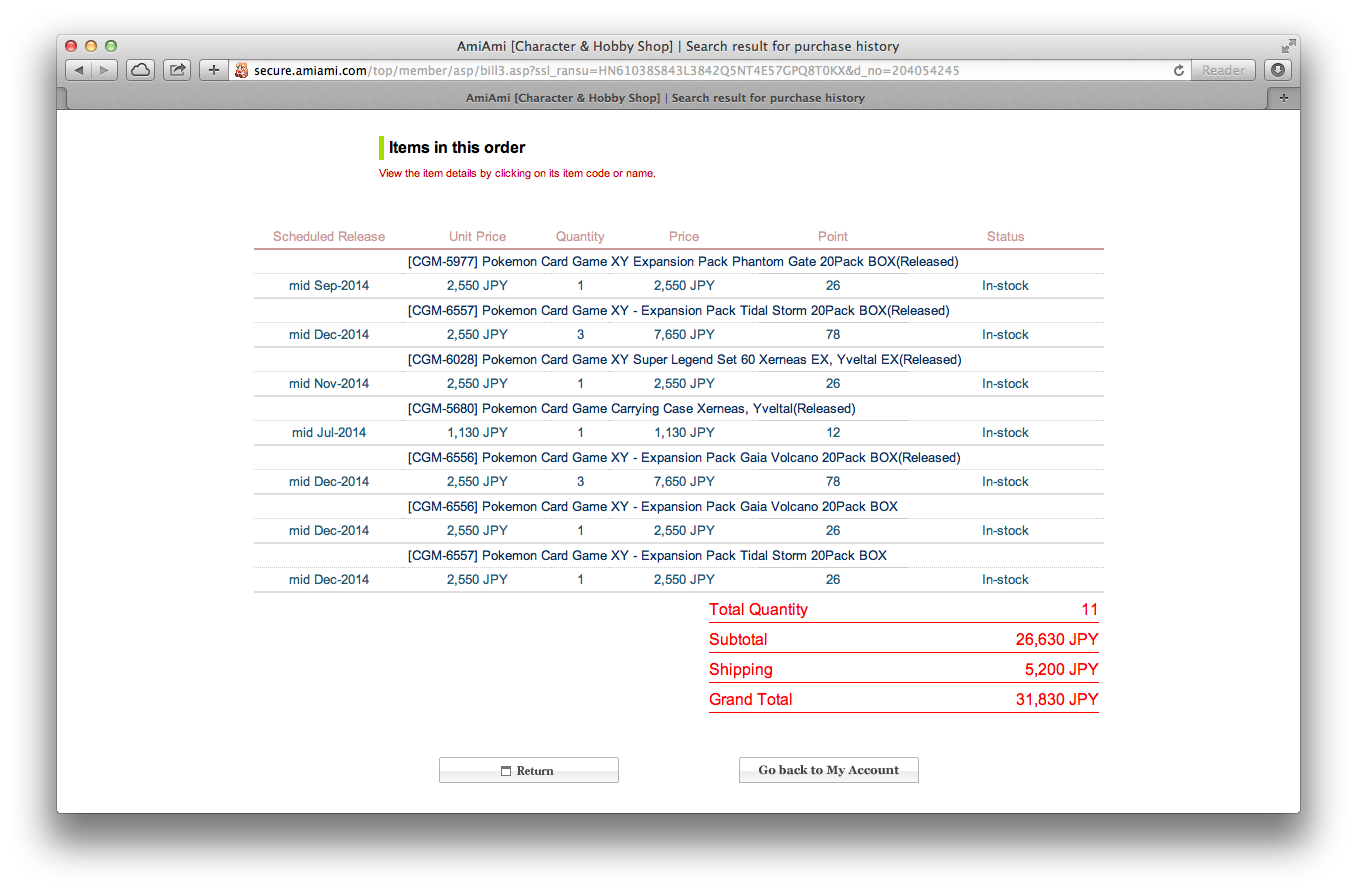
Task: Click the 'Point' column header
Action: point(833,237)
